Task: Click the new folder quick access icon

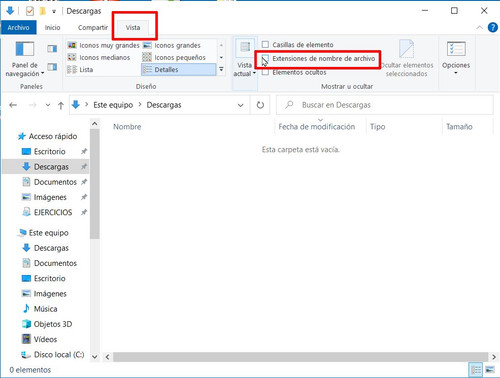Action: (x=43, y=11)
